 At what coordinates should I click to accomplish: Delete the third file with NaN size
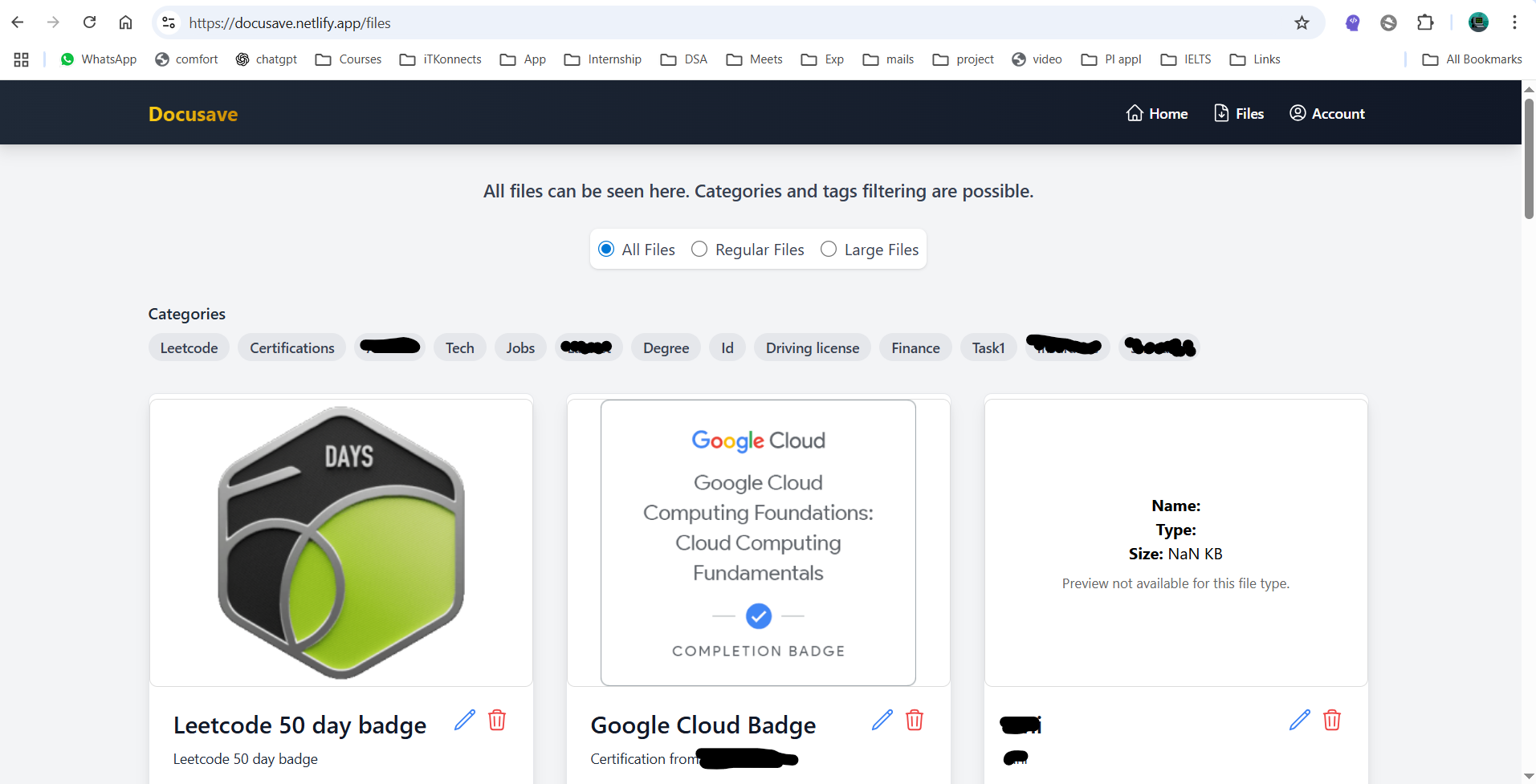[1332, 720]
